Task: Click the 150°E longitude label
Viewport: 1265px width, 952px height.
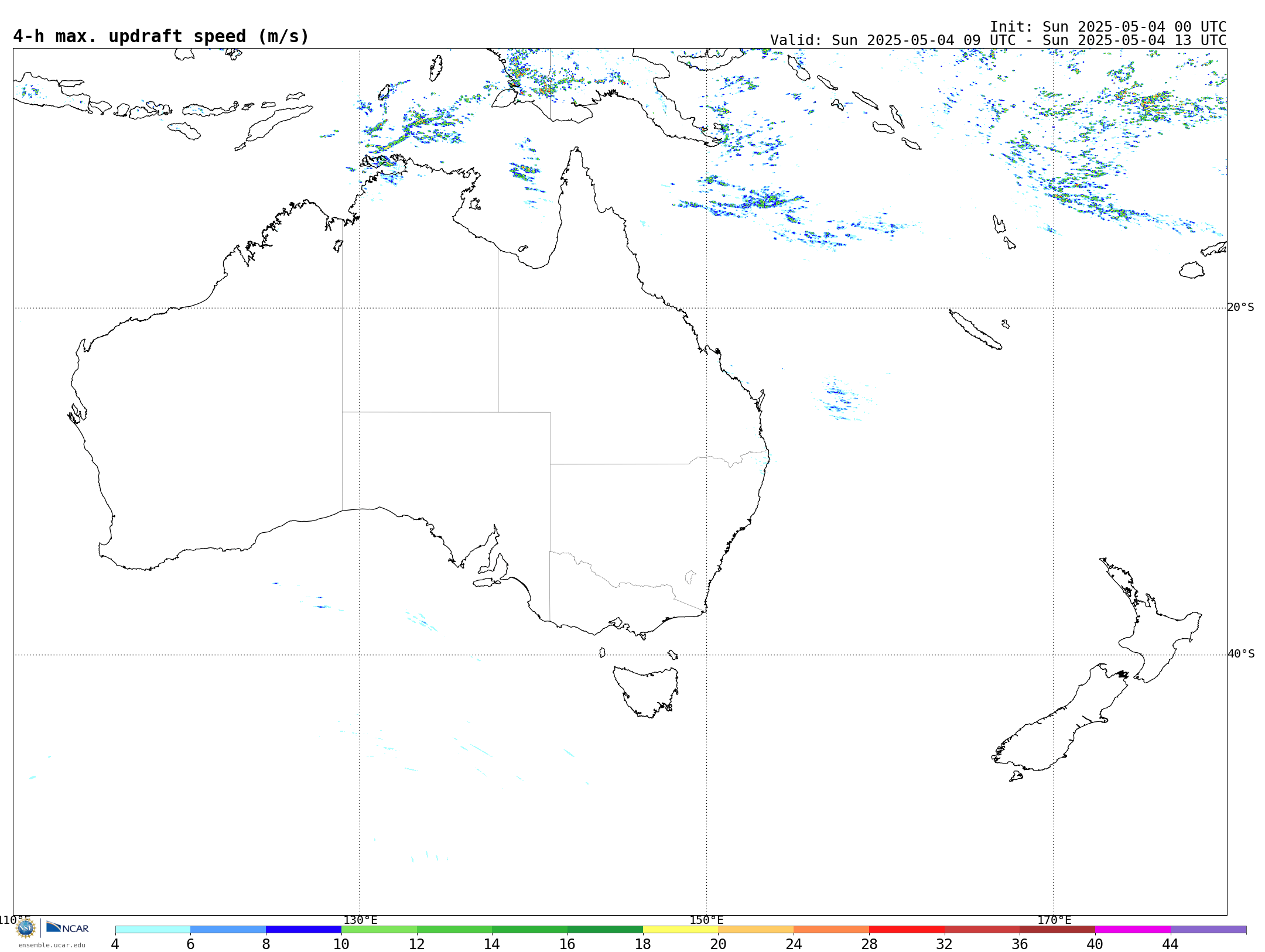Action: tap(706, 920)
